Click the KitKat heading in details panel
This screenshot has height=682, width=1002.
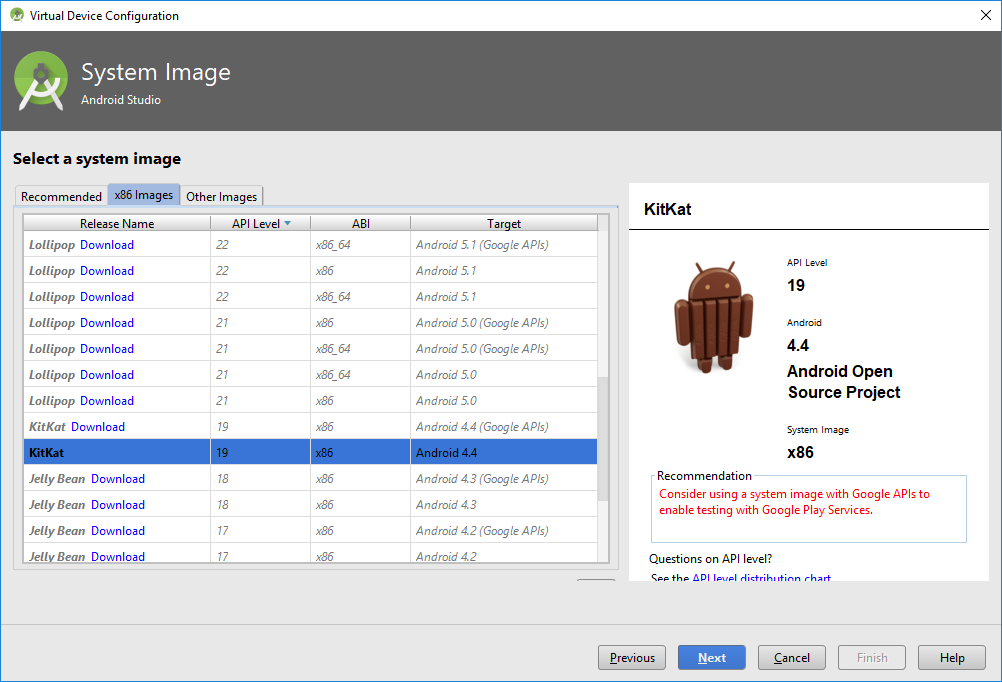tap(667, 209)
